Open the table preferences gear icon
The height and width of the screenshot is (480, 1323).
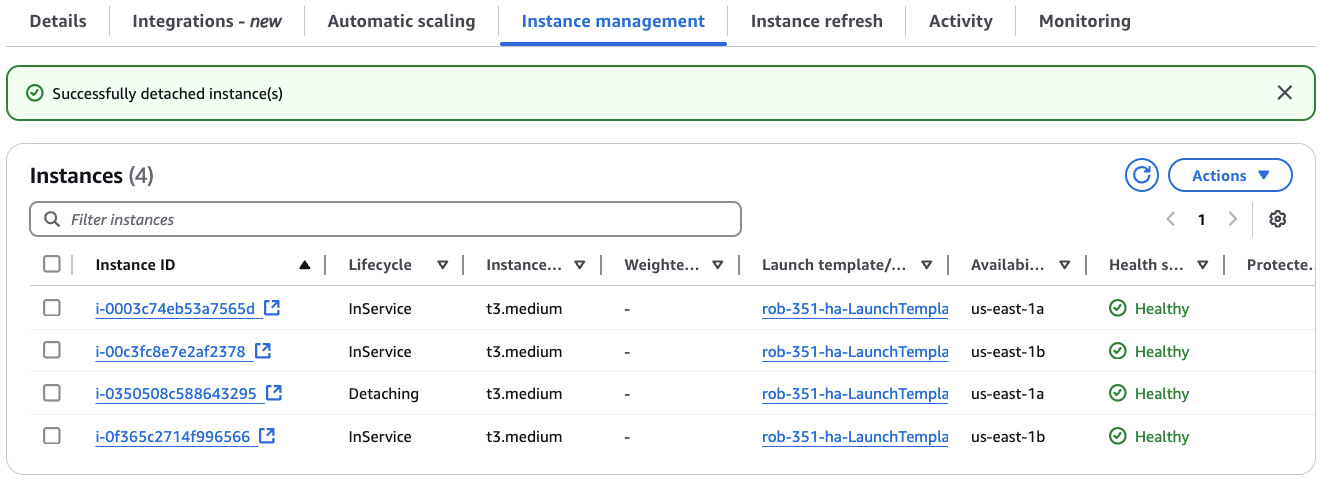pos(1277,220)
